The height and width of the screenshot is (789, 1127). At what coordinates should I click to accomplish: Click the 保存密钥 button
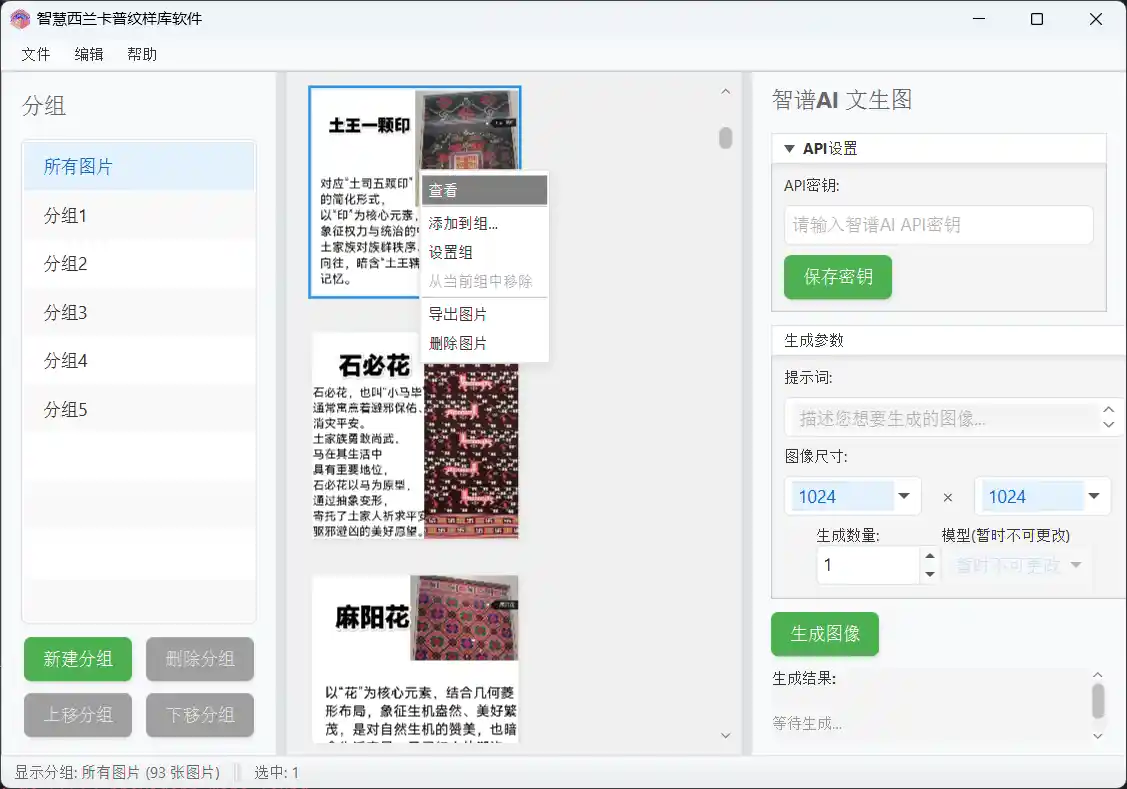(837, 277)
